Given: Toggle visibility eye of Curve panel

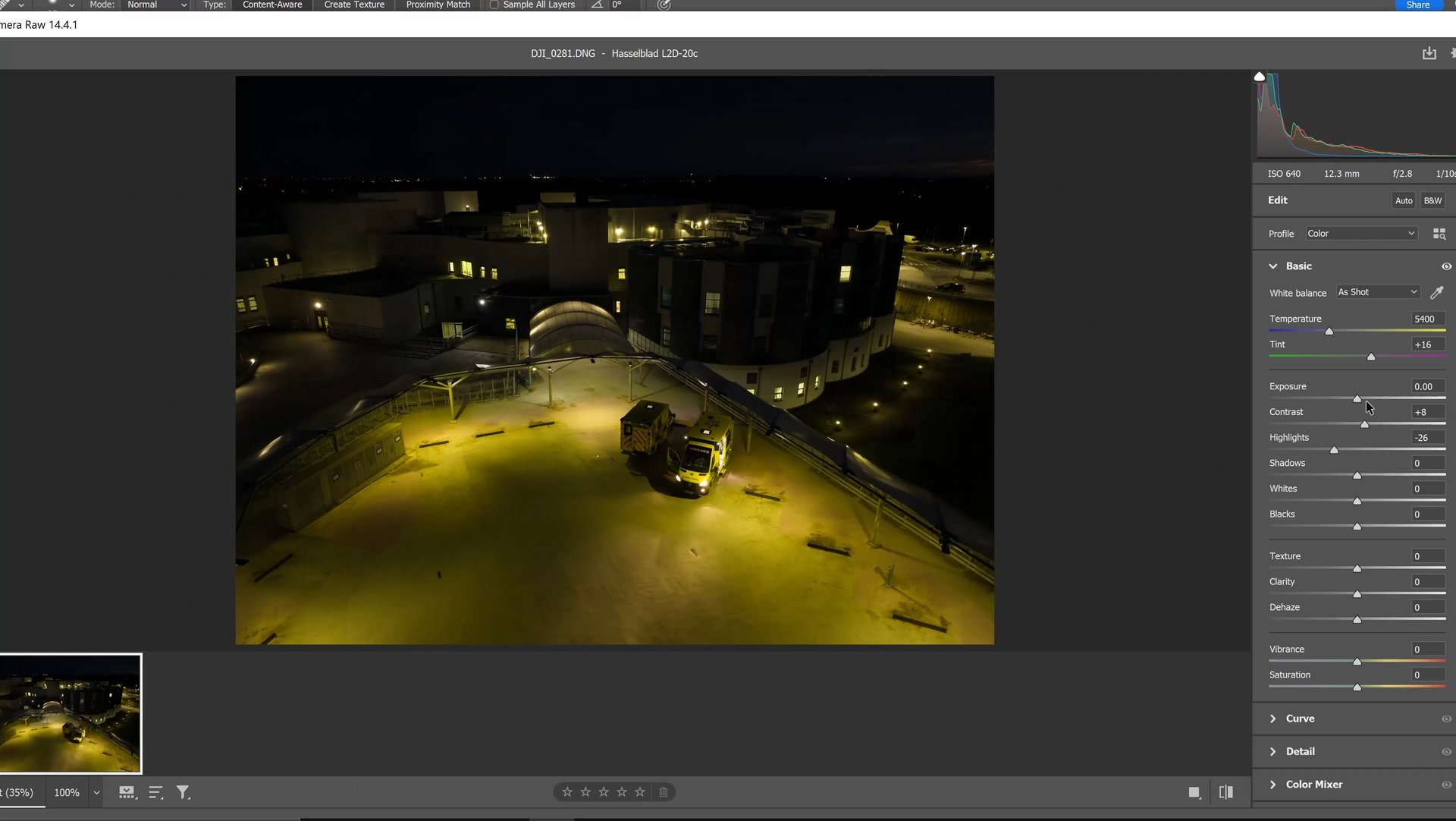Looking at the screenshot, I should point(1446,719).
